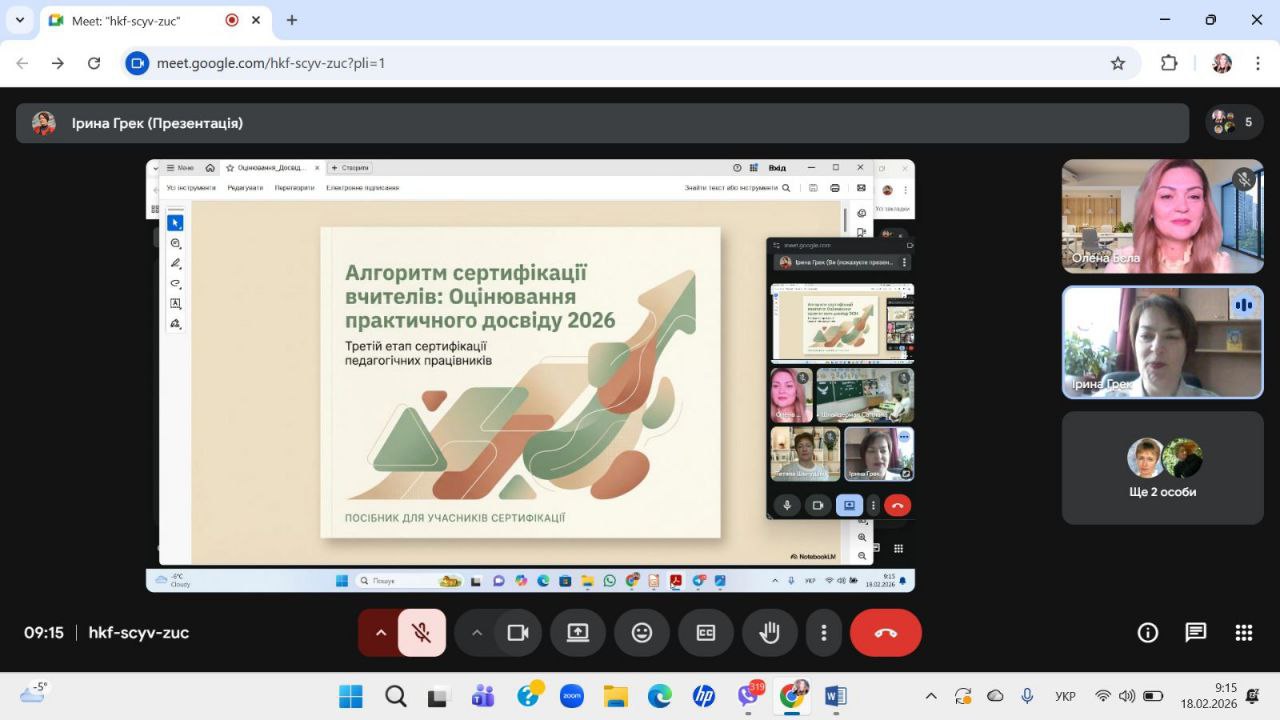Expand camera video options chevron
Screen dimensions: 1280x720
pyautogui.click(x=477, y=632)
